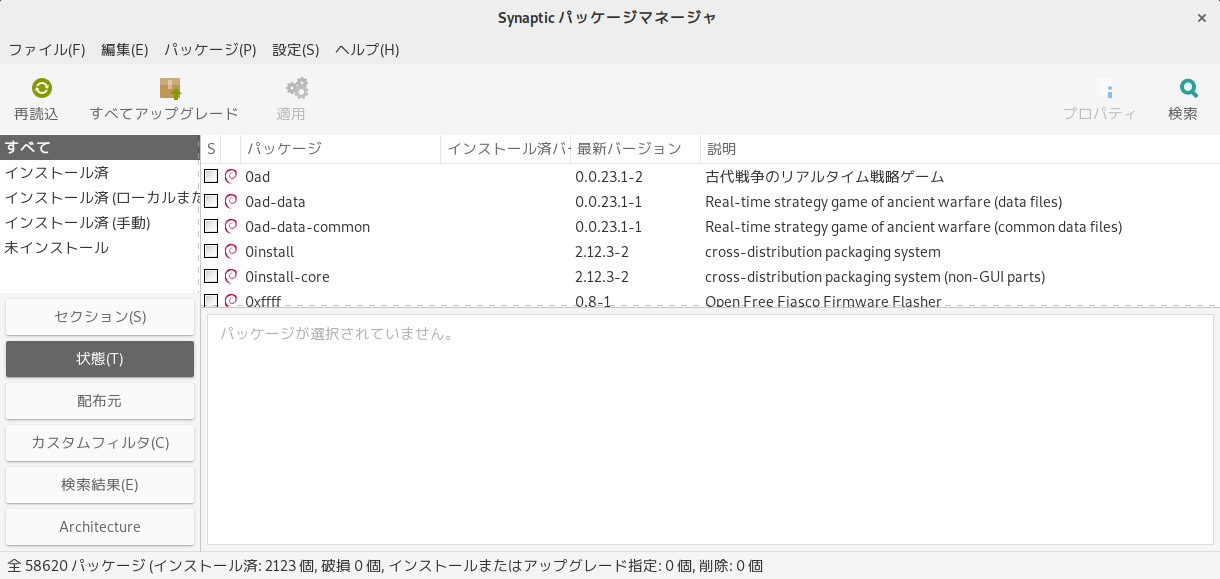Click the 検索結果(E) button
The width and height of the screenshot is (1220, 579).
point(100,485)
